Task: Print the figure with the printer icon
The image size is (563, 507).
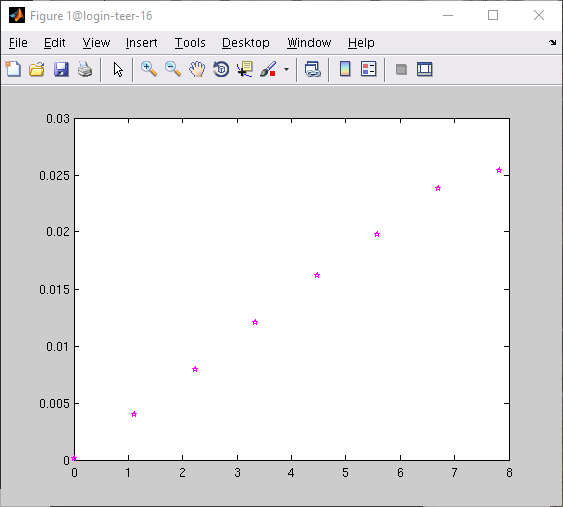Action: coord(85,69)
